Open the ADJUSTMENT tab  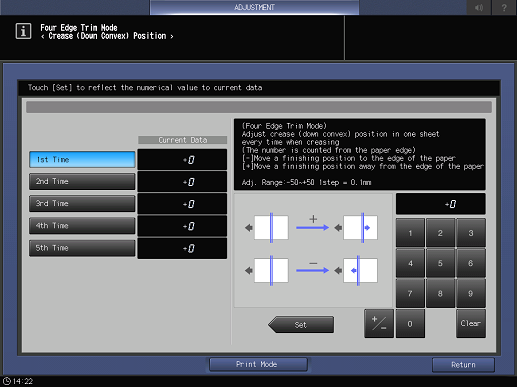pos(254,7)
